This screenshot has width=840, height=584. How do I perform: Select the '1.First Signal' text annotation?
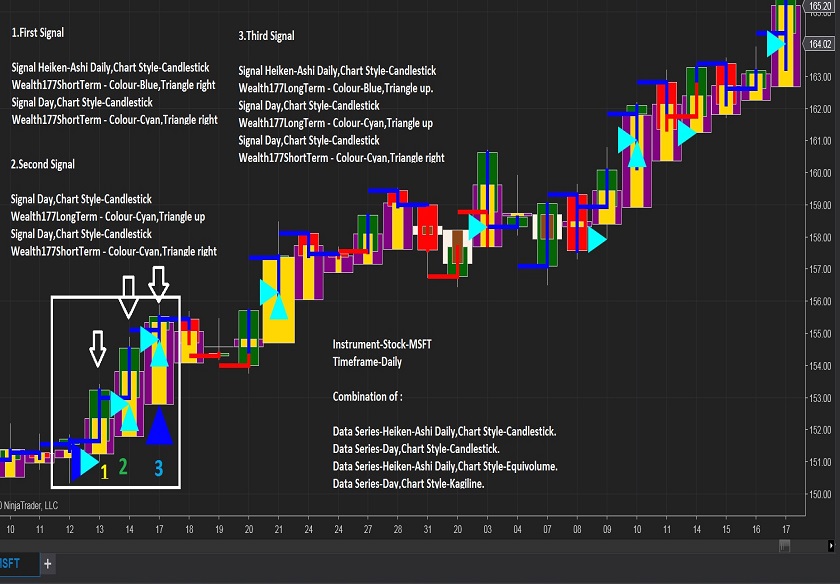[x=38, y=33]
